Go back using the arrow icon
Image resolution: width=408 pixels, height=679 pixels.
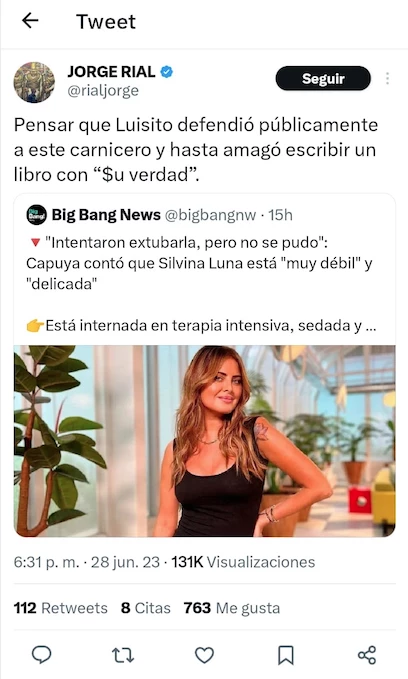click(x=30, y=20)
